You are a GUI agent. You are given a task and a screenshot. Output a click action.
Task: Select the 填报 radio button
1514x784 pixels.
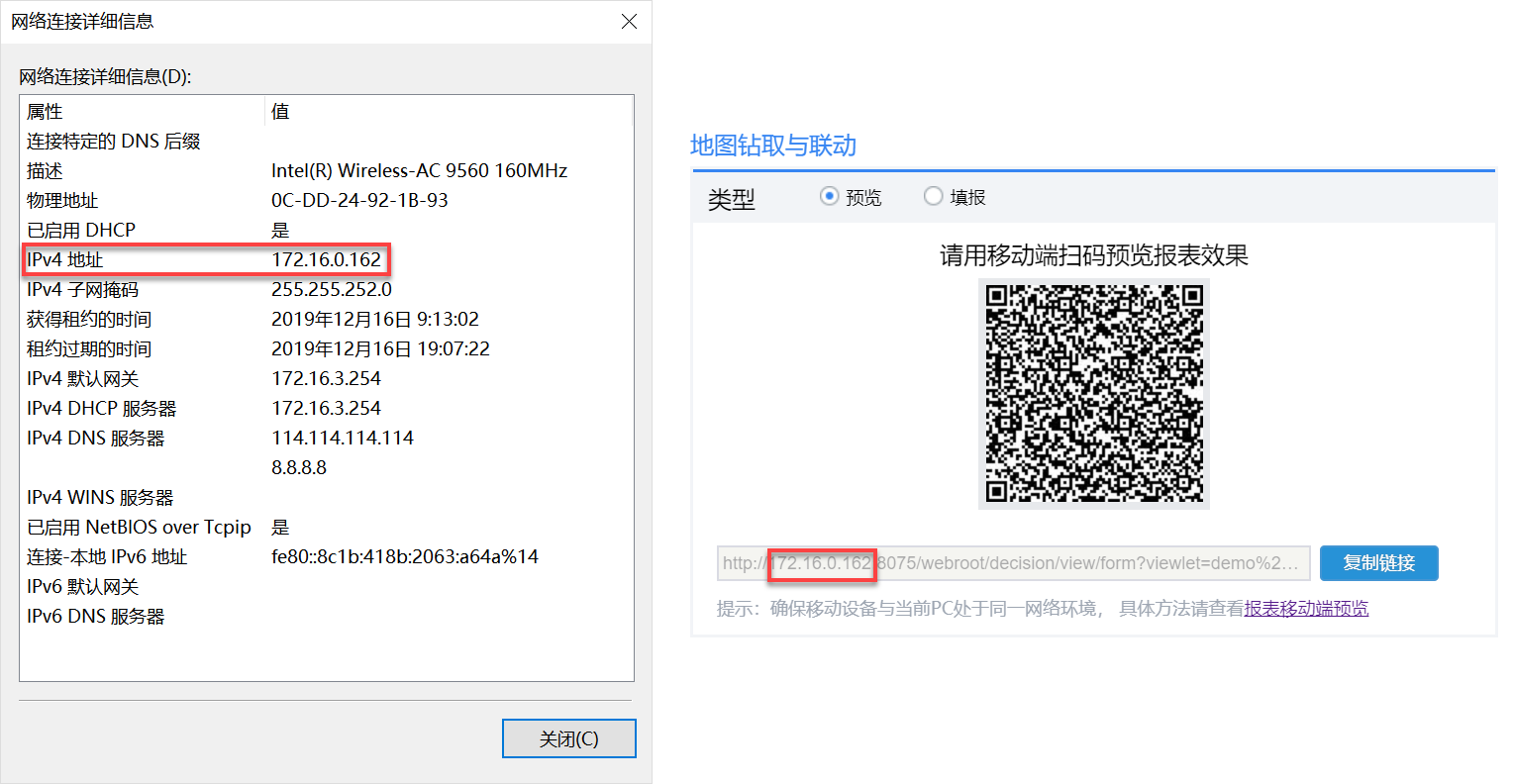tap(933, 196)
